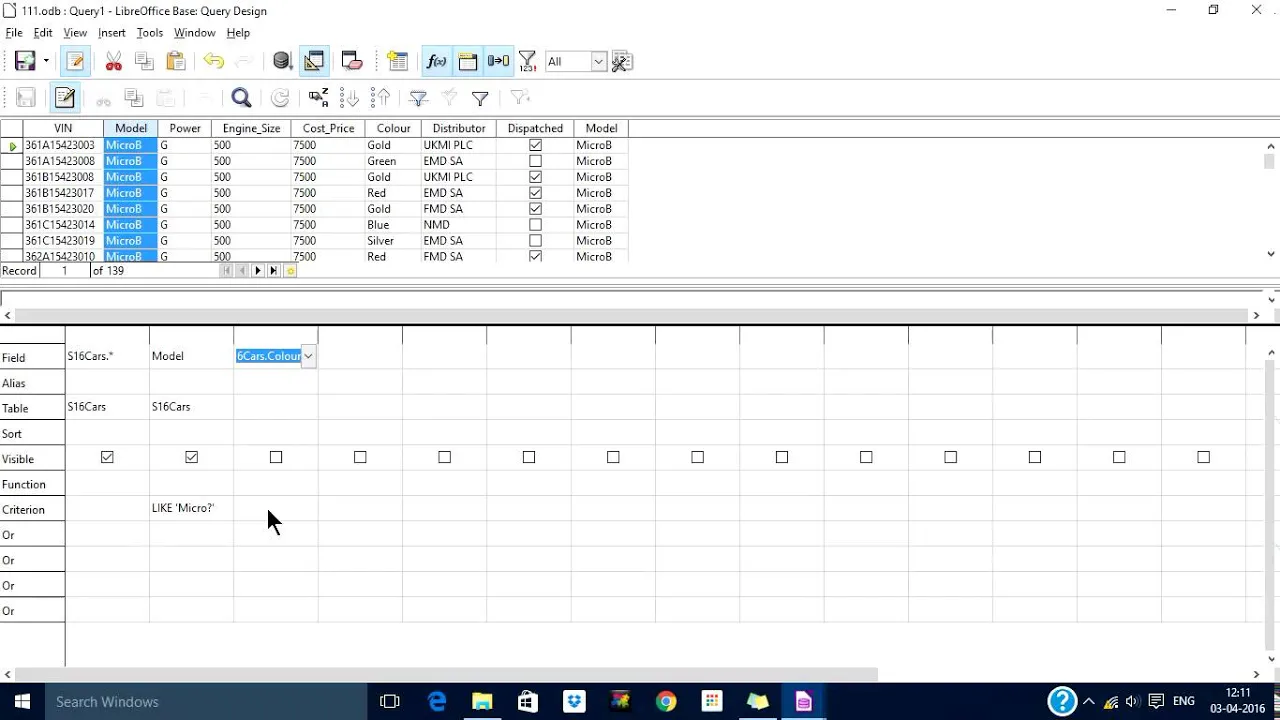Uncheck Visible for the S16Cars.* column
The image size is (1280, 720).
(107, 457)
